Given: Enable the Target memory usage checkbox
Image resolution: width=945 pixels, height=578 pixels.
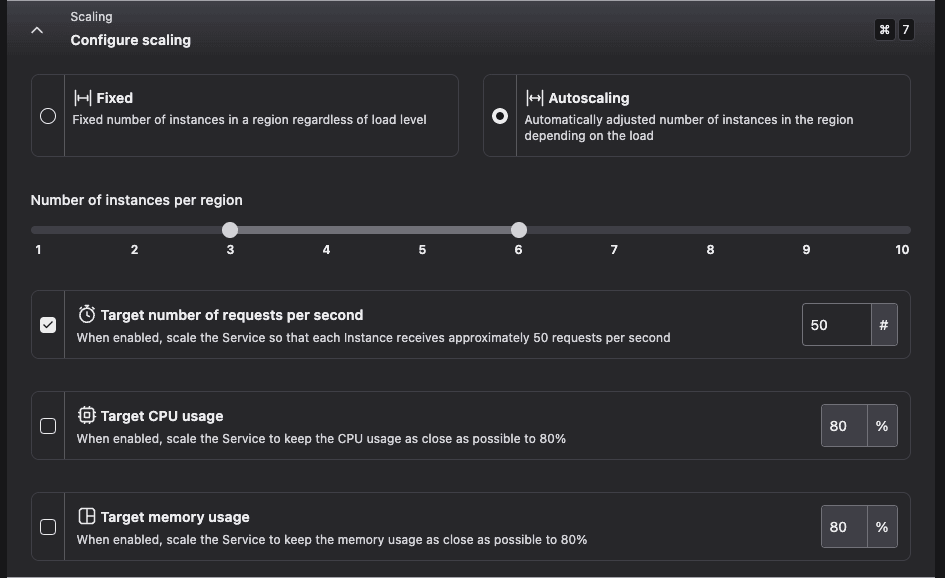Looking at the screenshot, I should pos(48,527).
